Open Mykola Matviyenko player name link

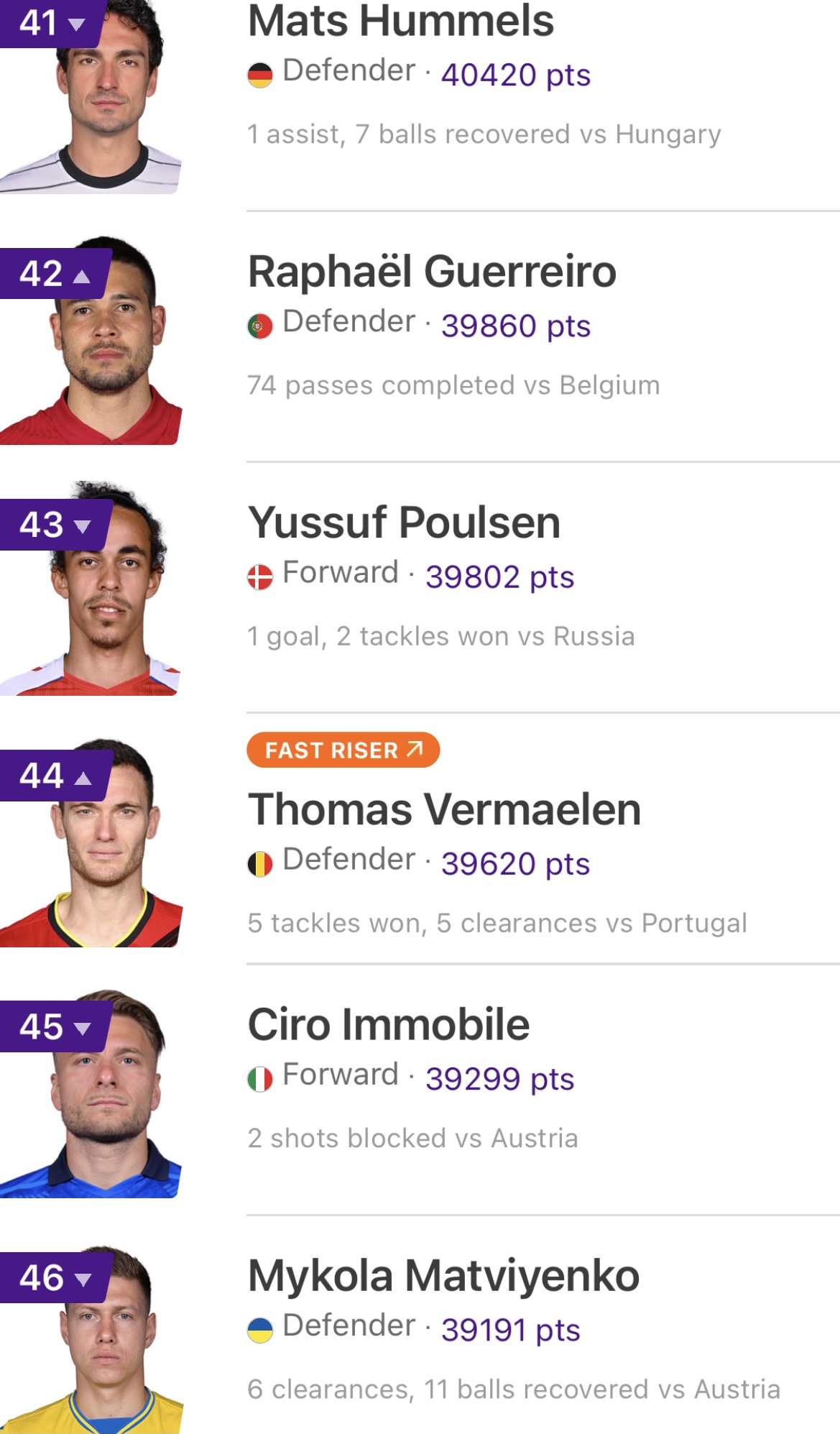[443, 1276]
